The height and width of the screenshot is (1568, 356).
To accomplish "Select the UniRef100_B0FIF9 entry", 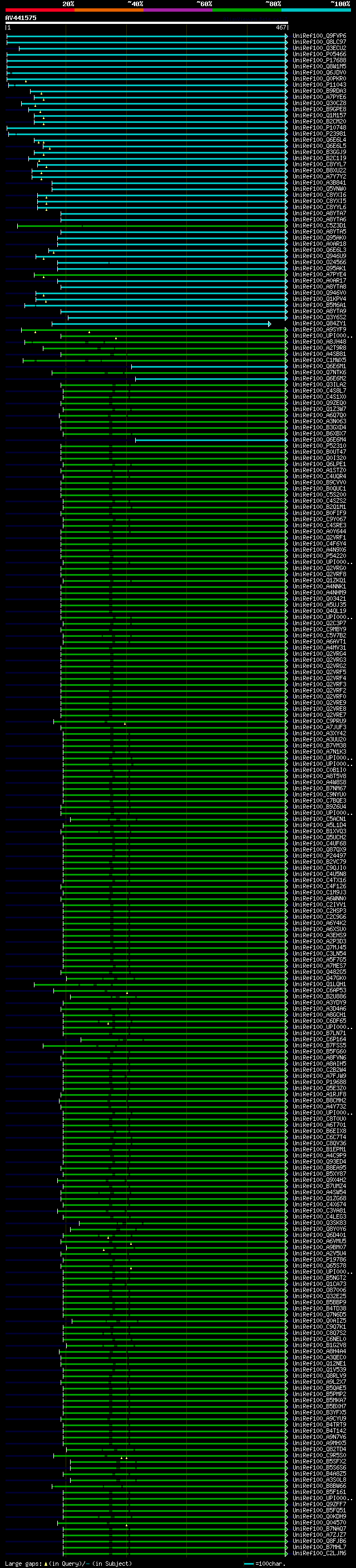I will (319, 513).
